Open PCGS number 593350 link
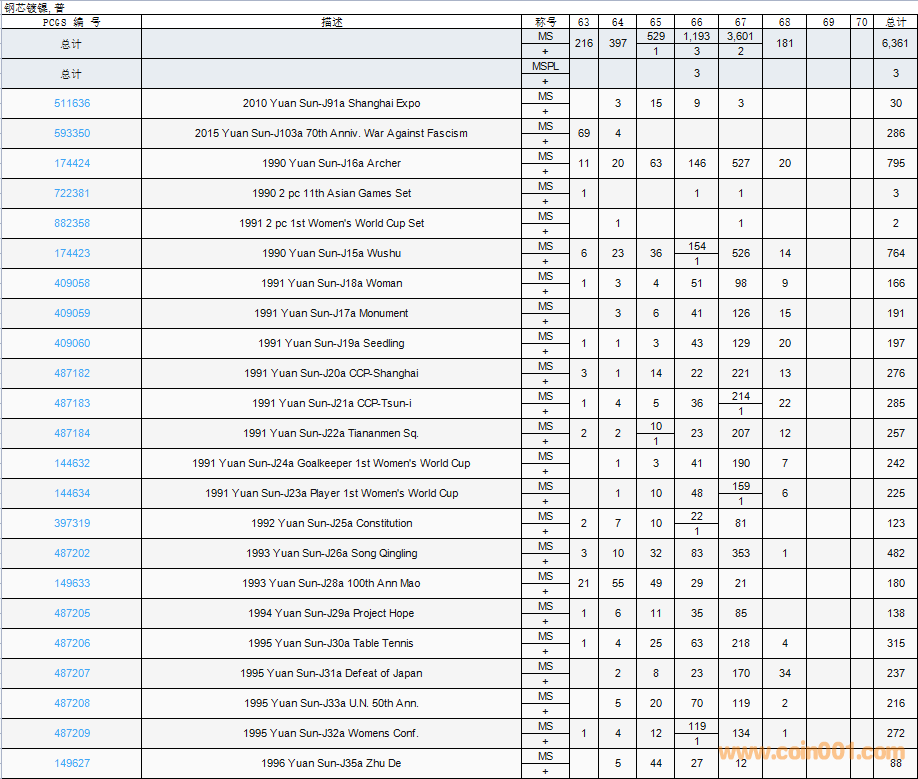 click(71, 133)
